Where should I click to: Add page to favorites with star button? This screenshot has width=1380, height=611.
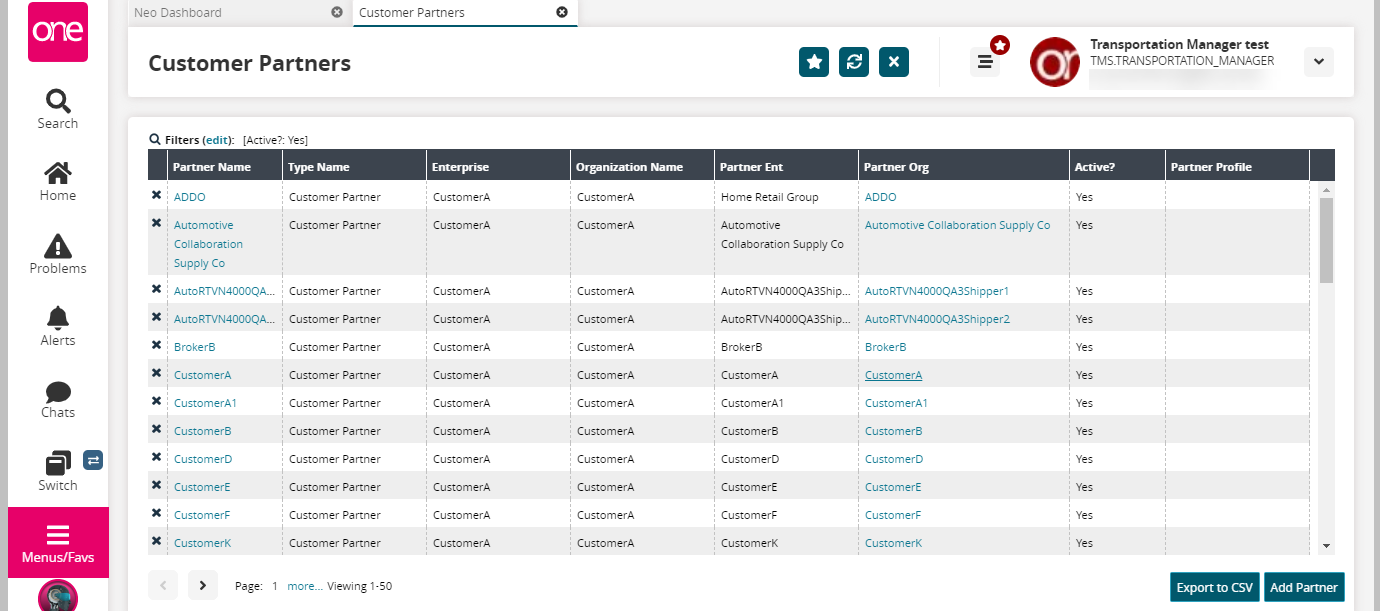tap(814, 62)
